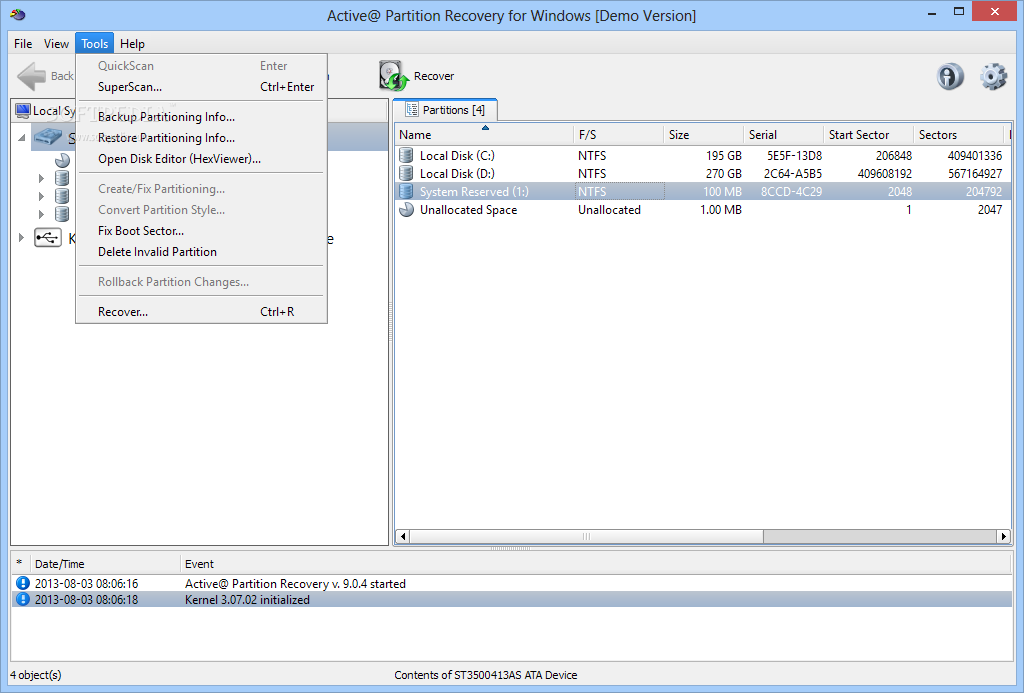Select the third volume cylinder icon in tree
Viewport: 1024px width, 693px height.
click(62, 214)
